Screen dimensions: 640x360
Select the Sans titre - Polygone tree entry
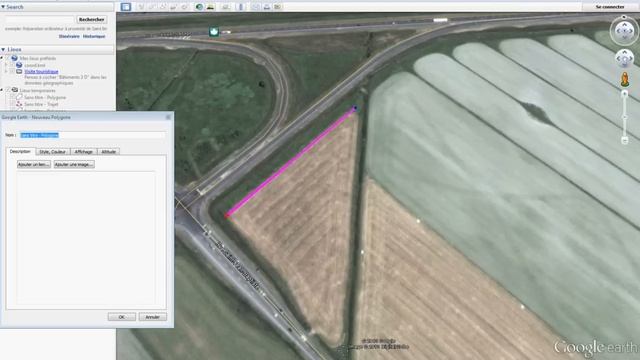tap(45, 97)
